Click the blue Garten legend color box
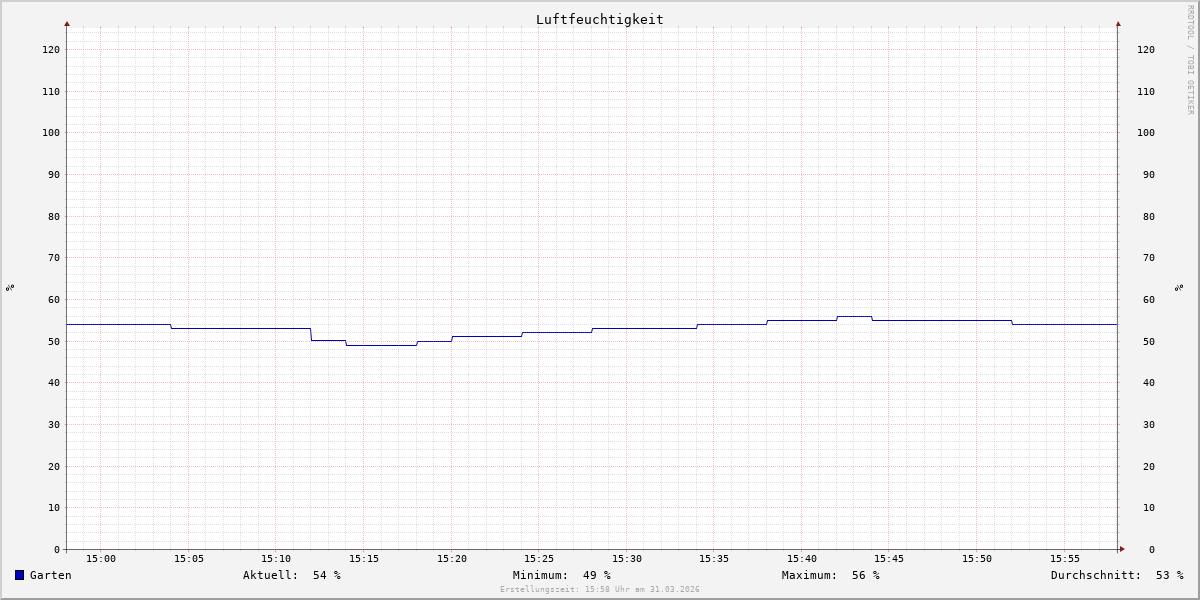 (19, 575)
